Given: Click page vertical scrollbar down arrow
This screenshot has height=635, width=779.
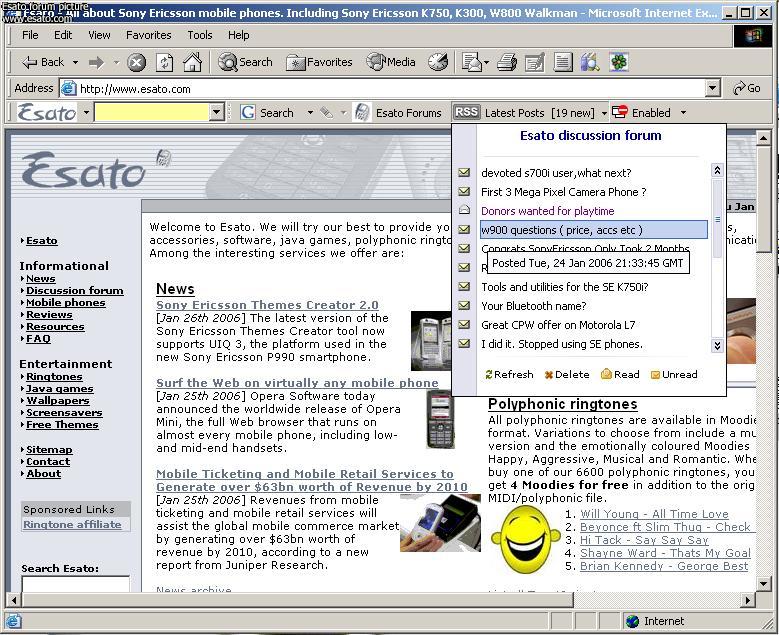Looking at the screenshot, I should click(x=764, y=583).
